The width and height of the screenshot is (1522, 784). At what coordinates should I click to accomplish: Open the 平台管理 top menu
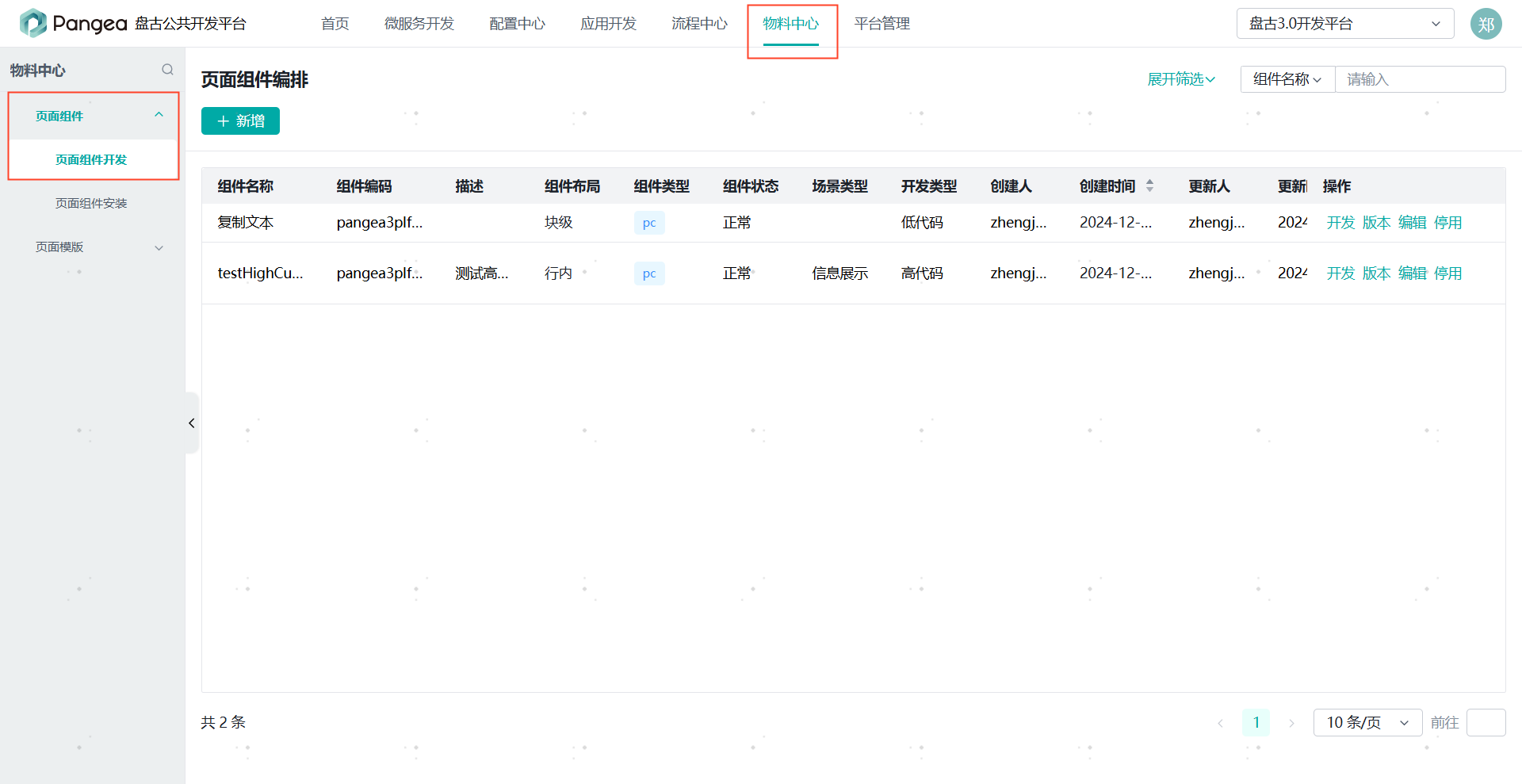coord(881,24)
